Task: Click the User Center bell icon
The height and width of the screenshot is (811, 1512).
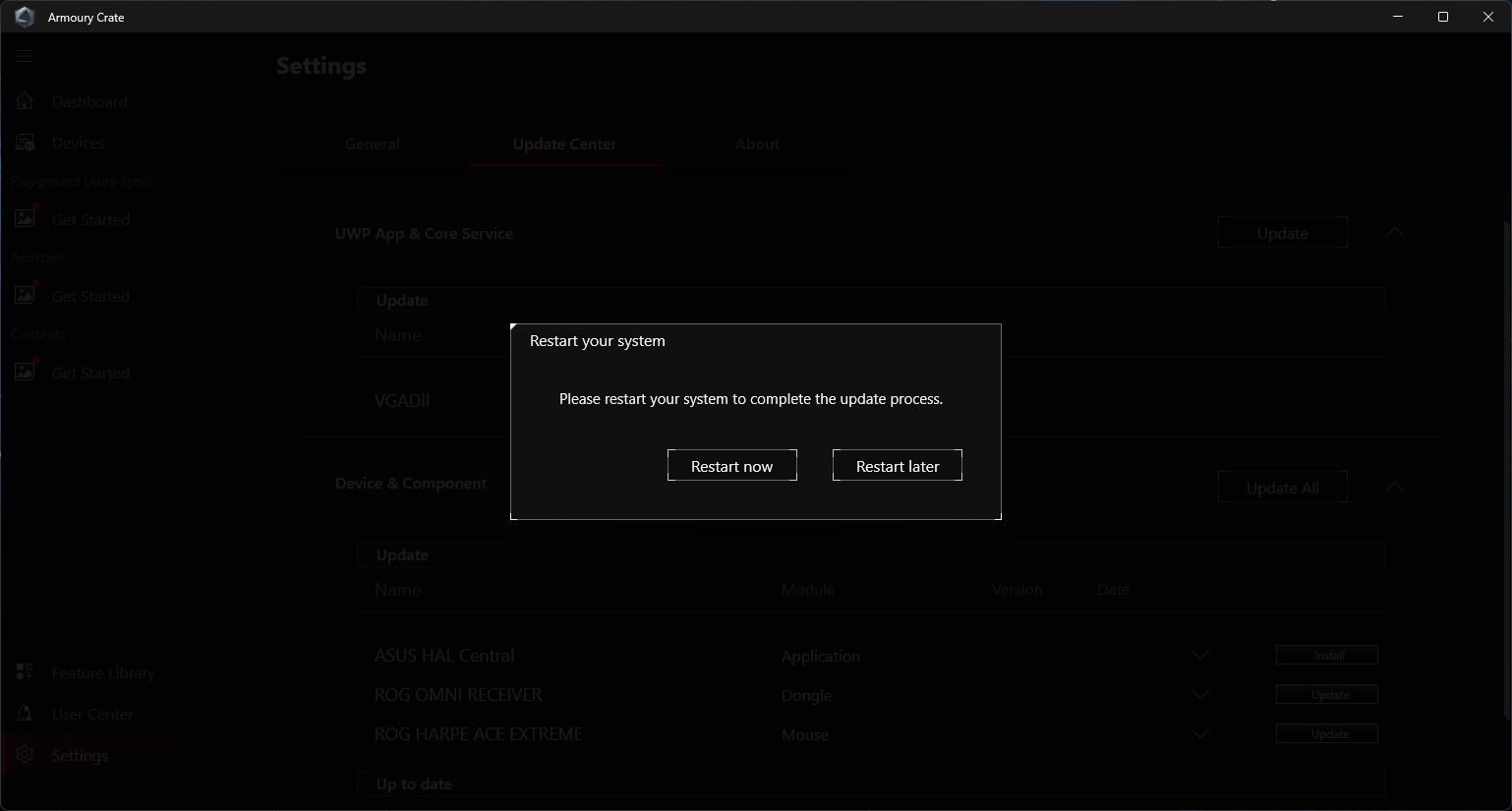Action: tap(25, 714)
